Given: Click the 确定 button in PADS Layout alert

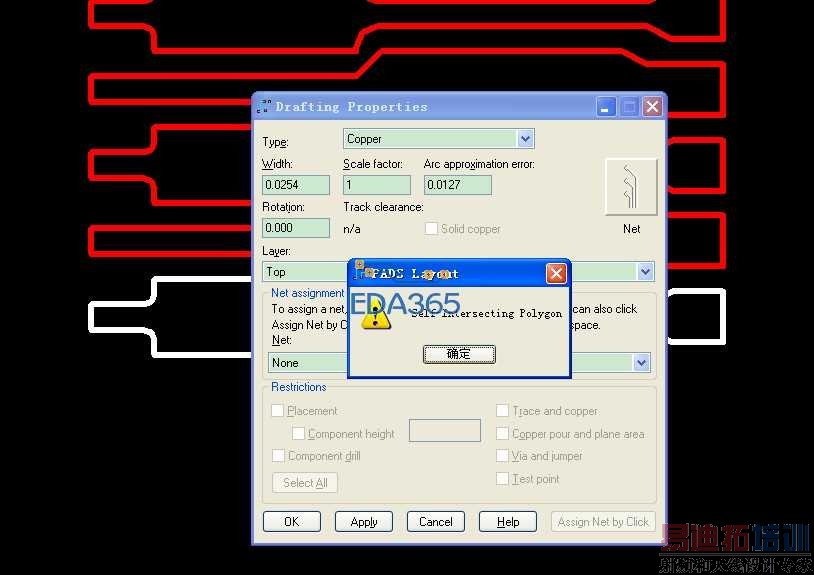Looking at the screenshot, I should [459, 354].
